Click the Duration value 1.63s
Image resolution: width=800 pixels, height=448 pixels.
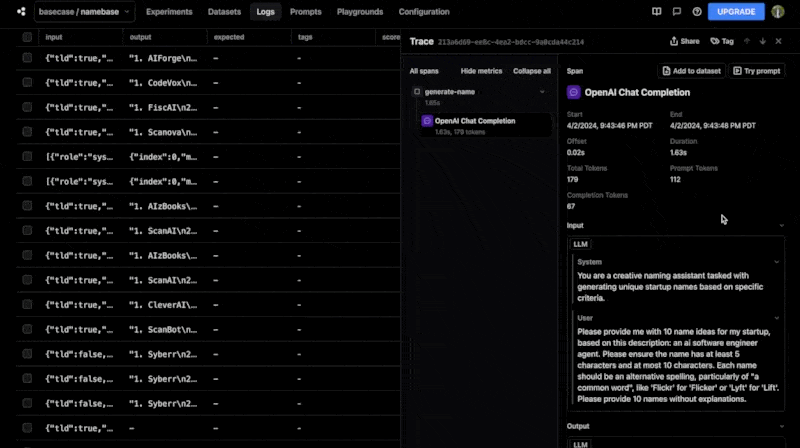pyautogui.click(x=678, y=153)
